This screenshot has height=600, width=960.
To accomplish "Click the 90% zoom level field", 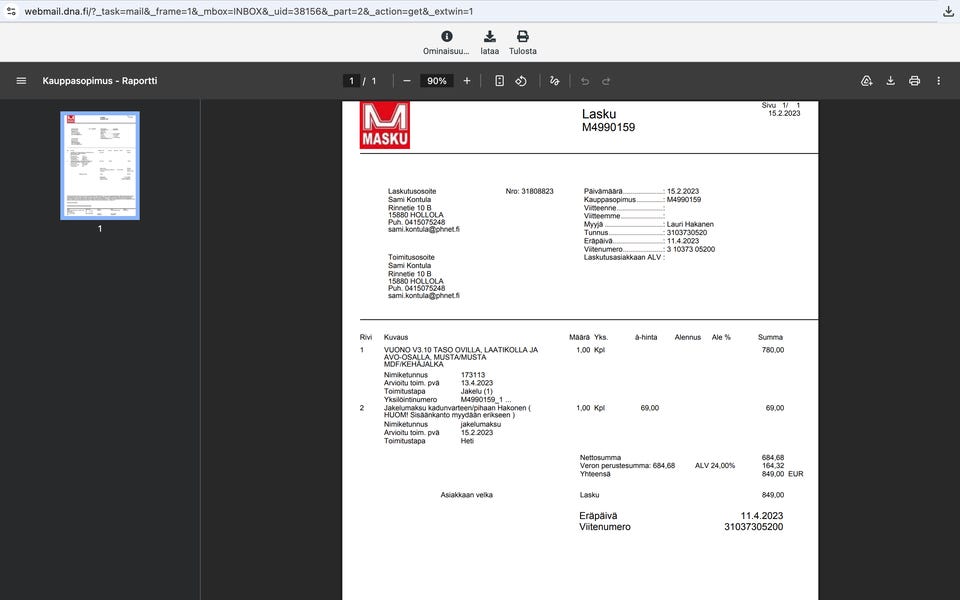I will [437, 81].
